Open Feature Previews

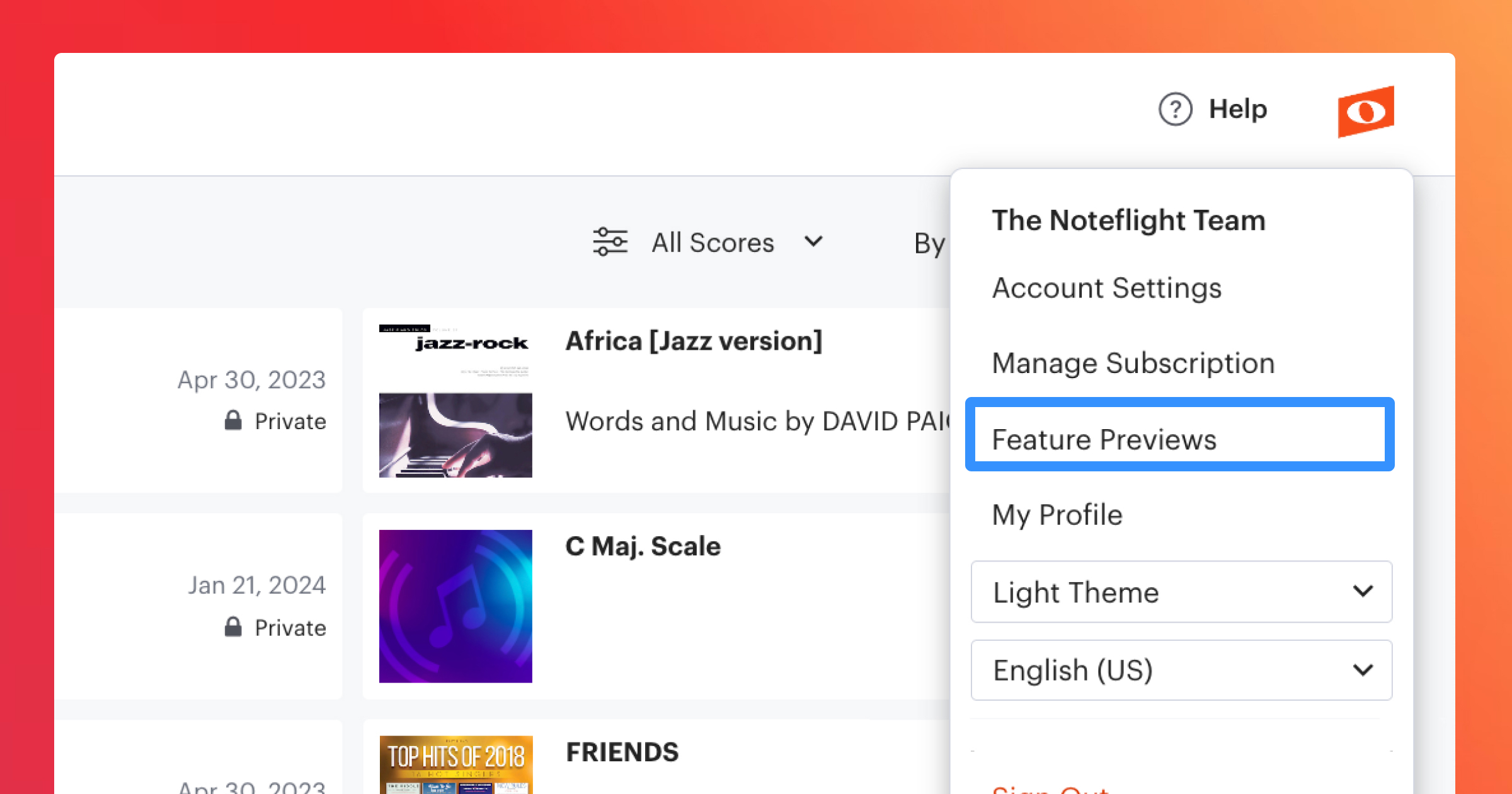1104,439
